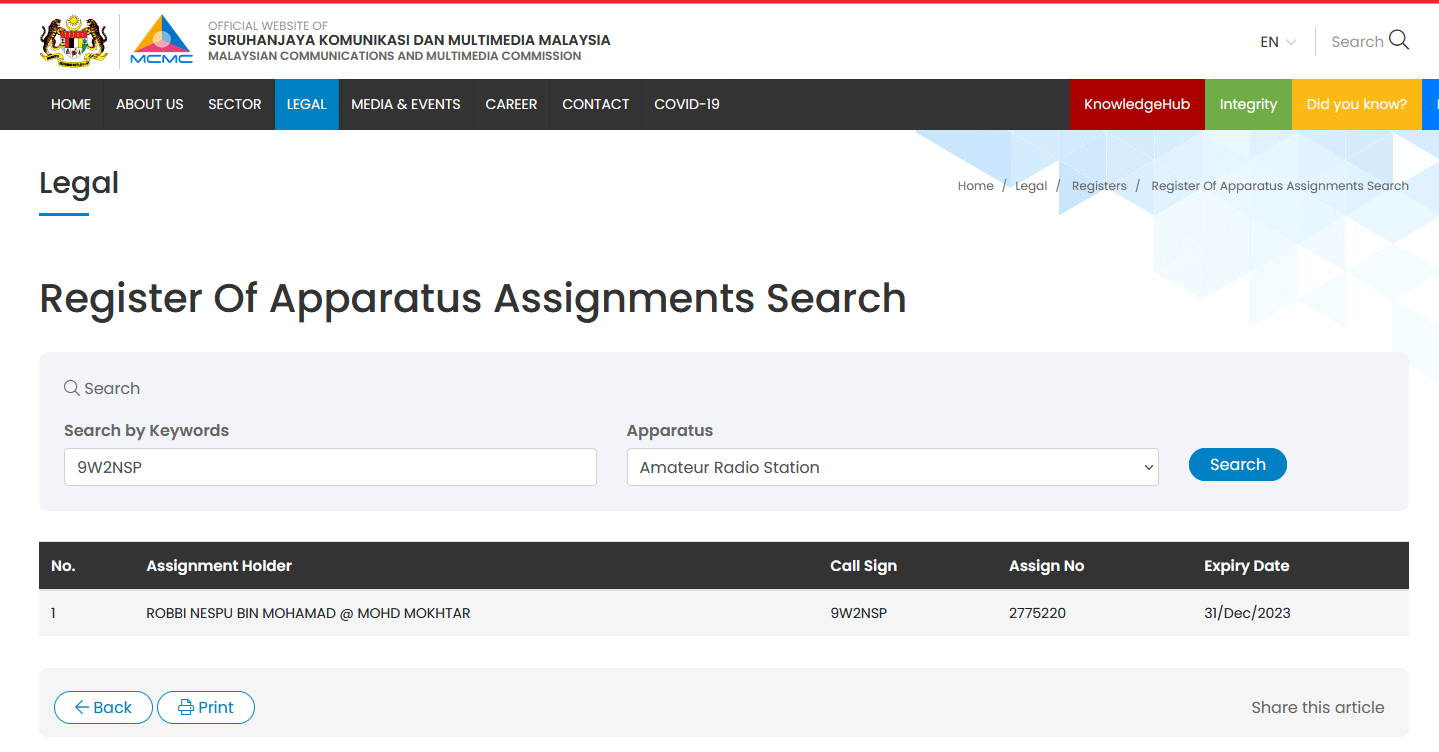Click expiry date 31/Dec/2023
Image resolution: width=1439 pixels, height=752 pixels.
coord(1247,613)
